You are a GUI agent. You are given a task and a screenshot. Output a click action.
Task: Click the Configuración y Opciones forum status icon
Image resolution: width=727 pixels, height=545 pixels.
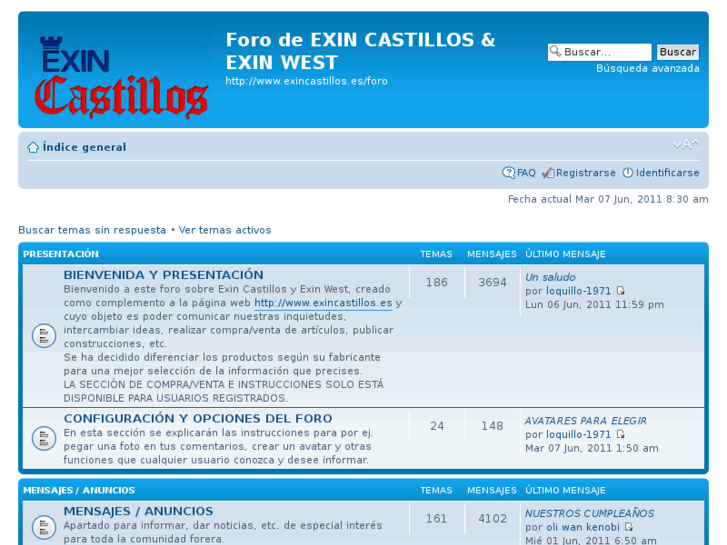click(x=44, y=438)
